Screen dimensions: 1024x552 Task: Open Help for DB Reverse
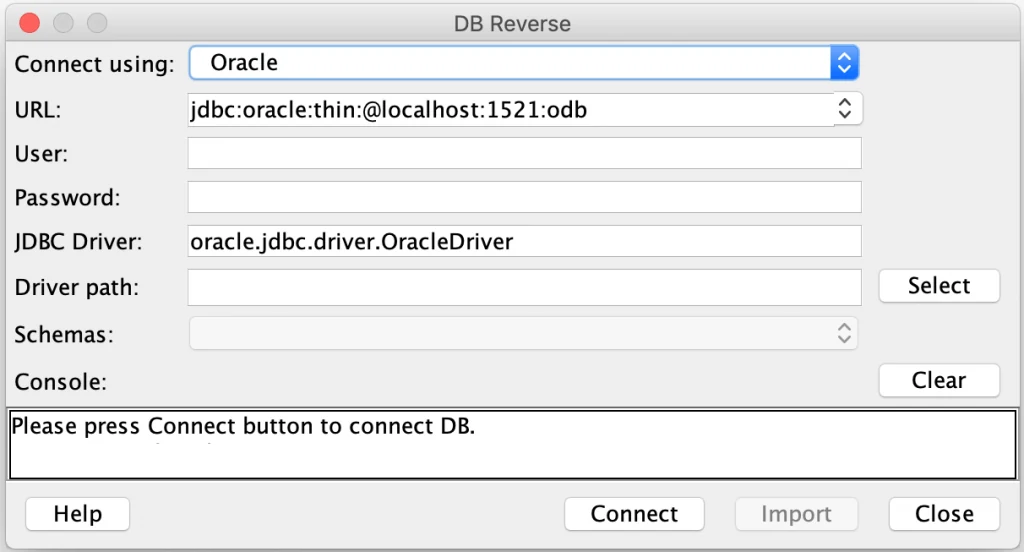(x=78, y=514)
